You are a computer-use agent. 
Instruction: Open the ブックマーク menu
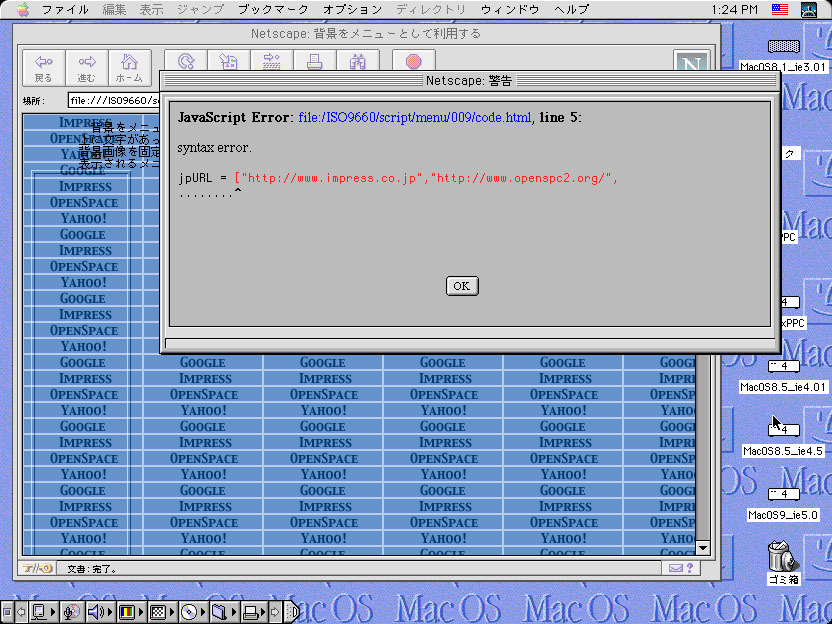point(273,10)
